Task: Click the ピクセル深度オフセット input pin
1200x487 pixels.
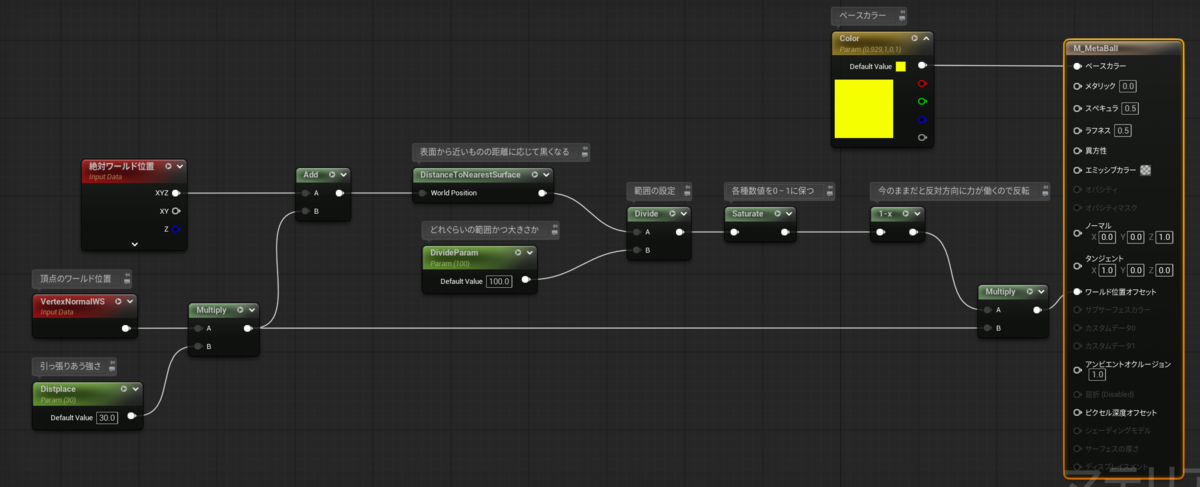Action: pyautogui.click(x=1077, y=412)
